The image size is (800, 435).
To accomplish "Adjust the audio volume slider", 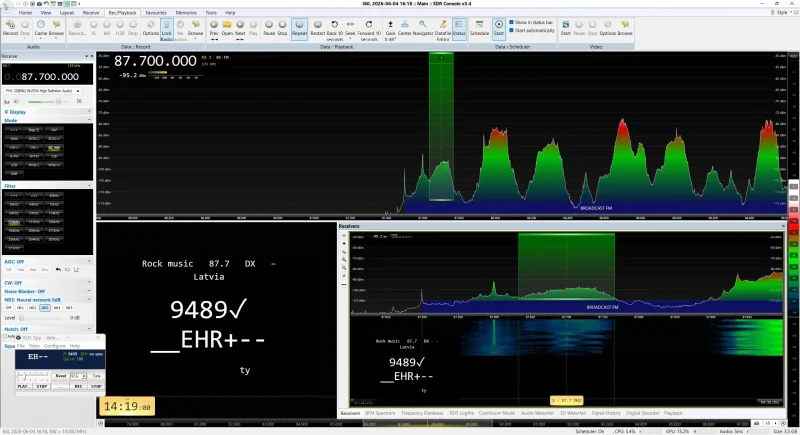I will 48,101.
